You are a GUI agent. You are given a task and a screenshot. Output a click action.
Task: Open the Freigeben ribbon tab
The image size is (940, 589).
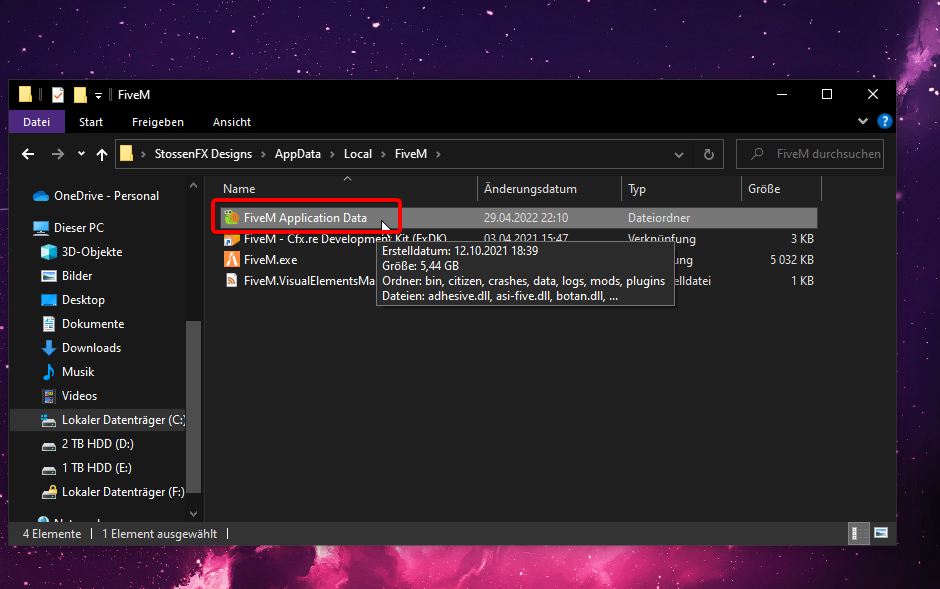[x=158, y=122]
